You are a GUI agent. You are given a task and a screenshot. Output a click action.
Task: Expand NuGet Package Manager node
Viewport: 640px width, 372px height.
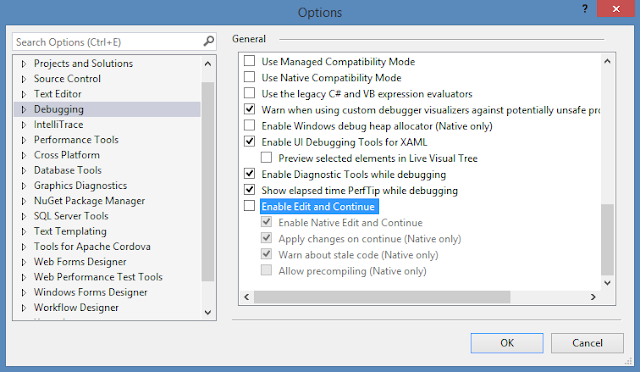tap(24, 201)
